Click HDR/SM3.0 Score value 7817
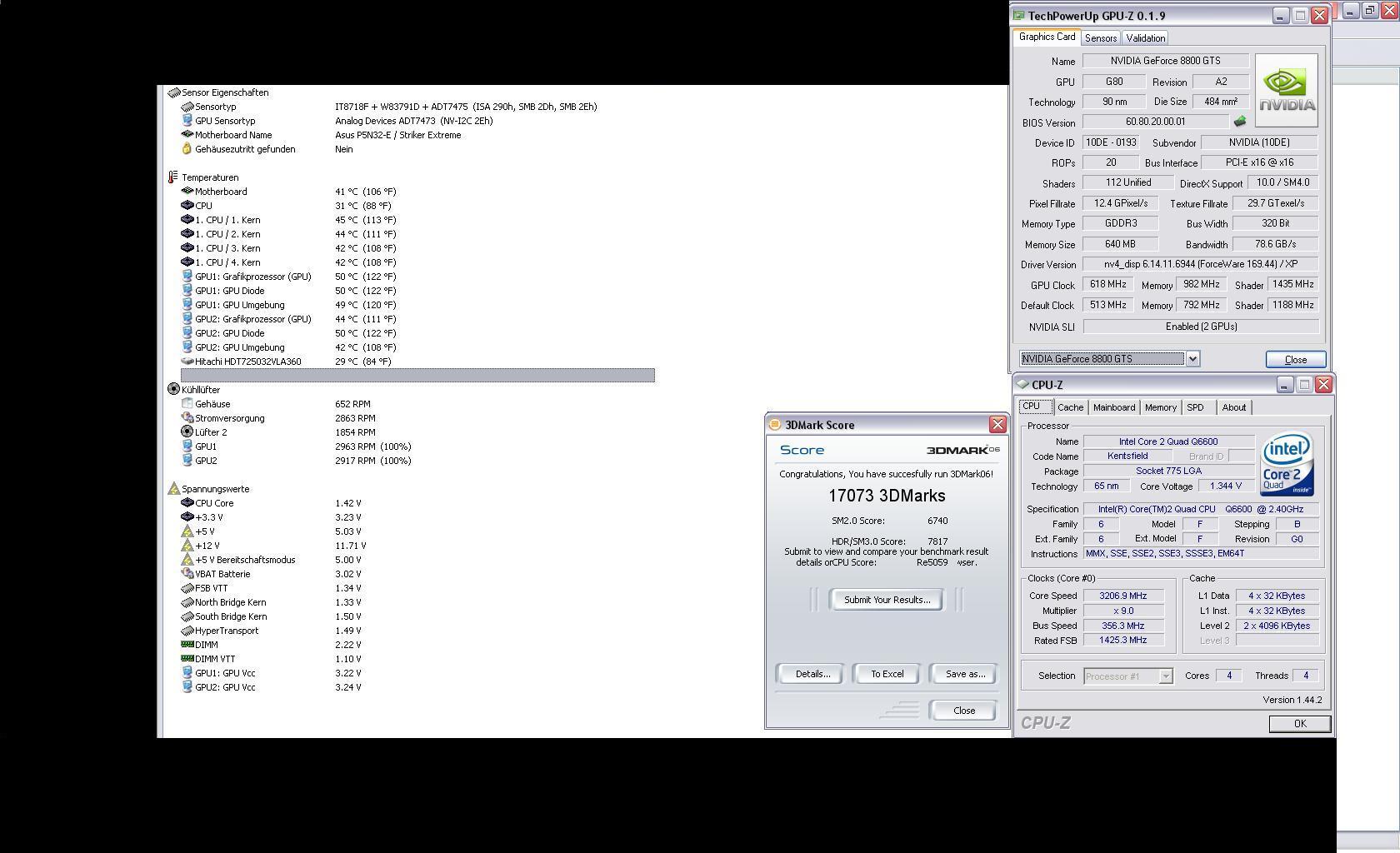The width and height of the screenshot is (1400, 853). pos(937,541)
